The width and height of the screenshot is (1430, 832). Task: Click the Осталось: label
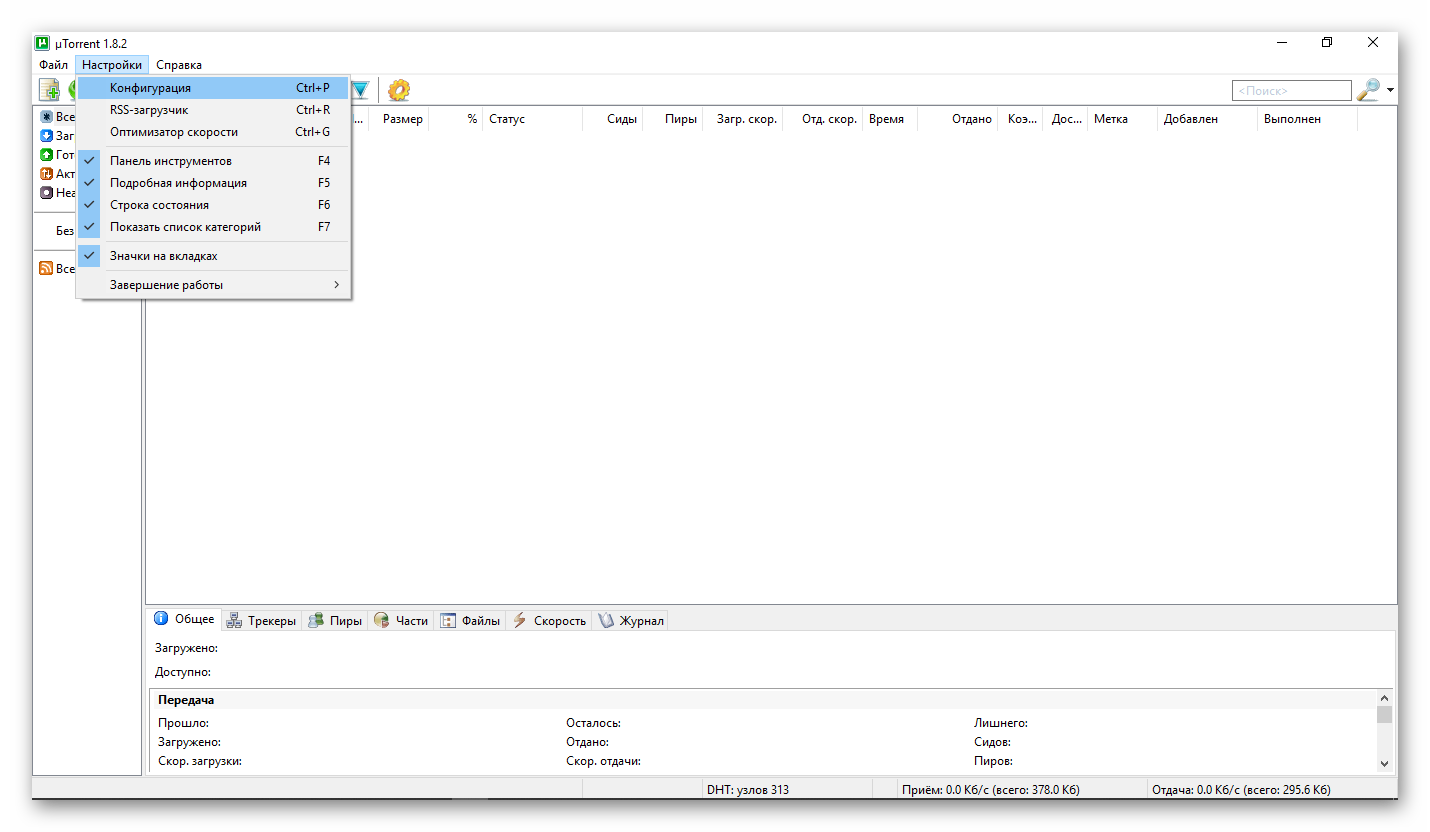(x=593, y=723)
